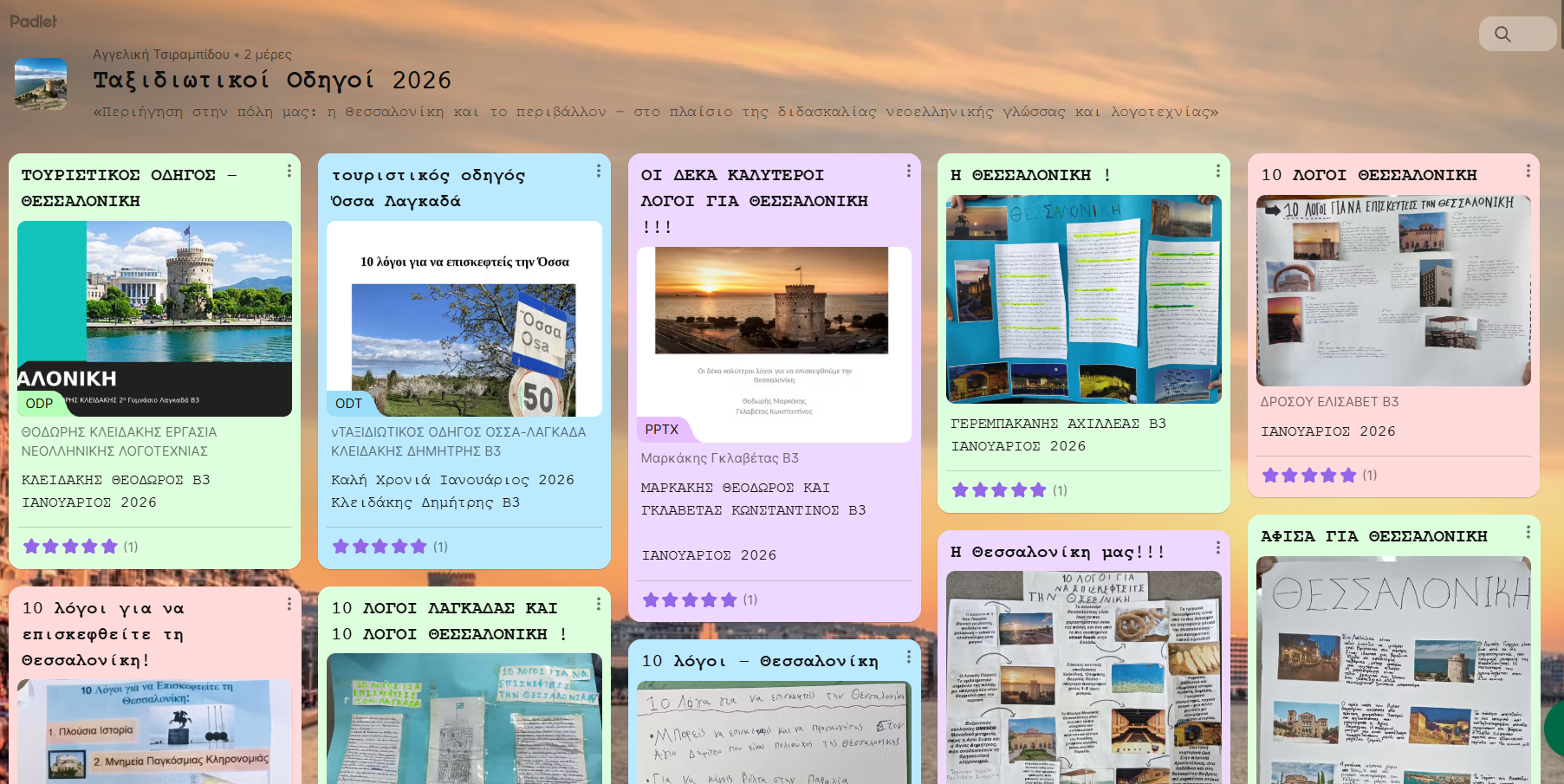The height and width of the screenshot is (784, 1564).
Task: Open kebab icon on 10 ΛΟΓΟΙ ΘΕΣΣΑΛΟΝΙΚΗ post
Action: 1527,171
